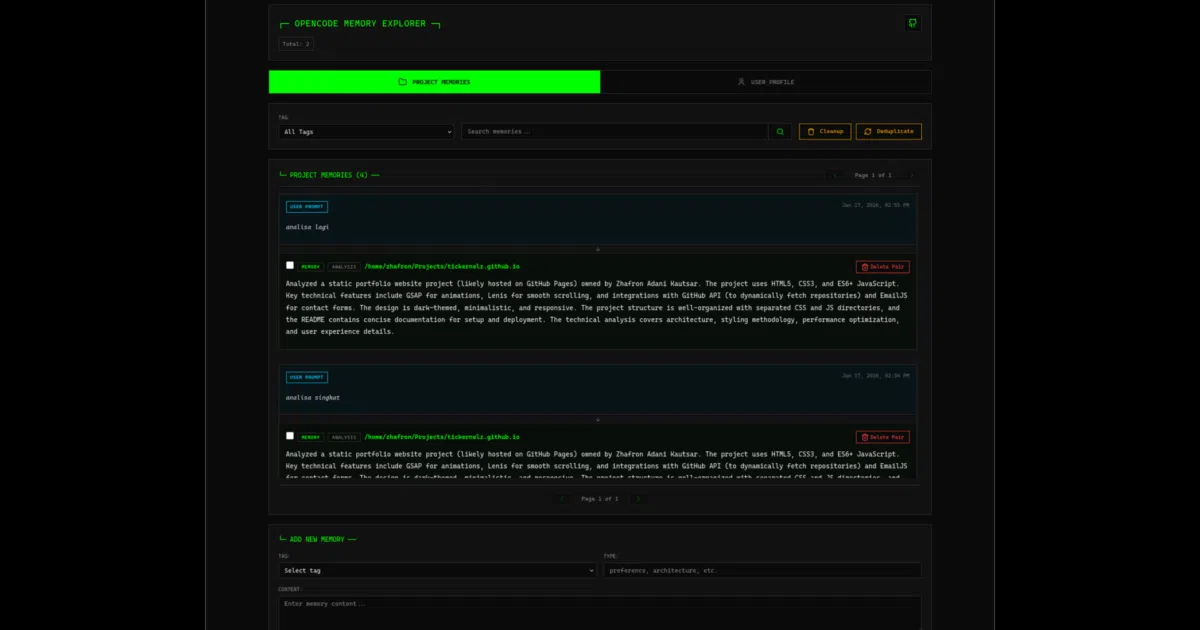Viewport: 1200px width, 630px height.
Task: Click the green search magnifier button
Action: tap(781, 131)
